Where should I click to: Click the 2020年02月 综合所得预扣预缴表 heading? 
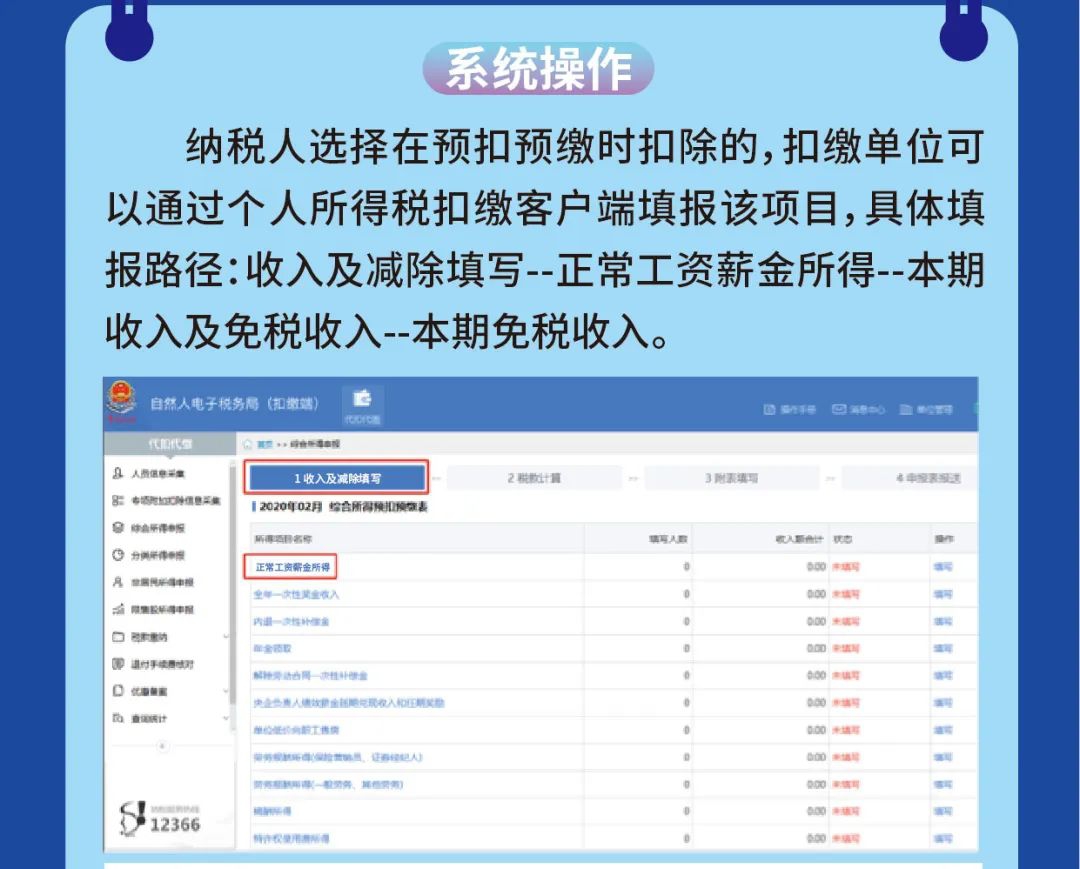click(344, 507)
